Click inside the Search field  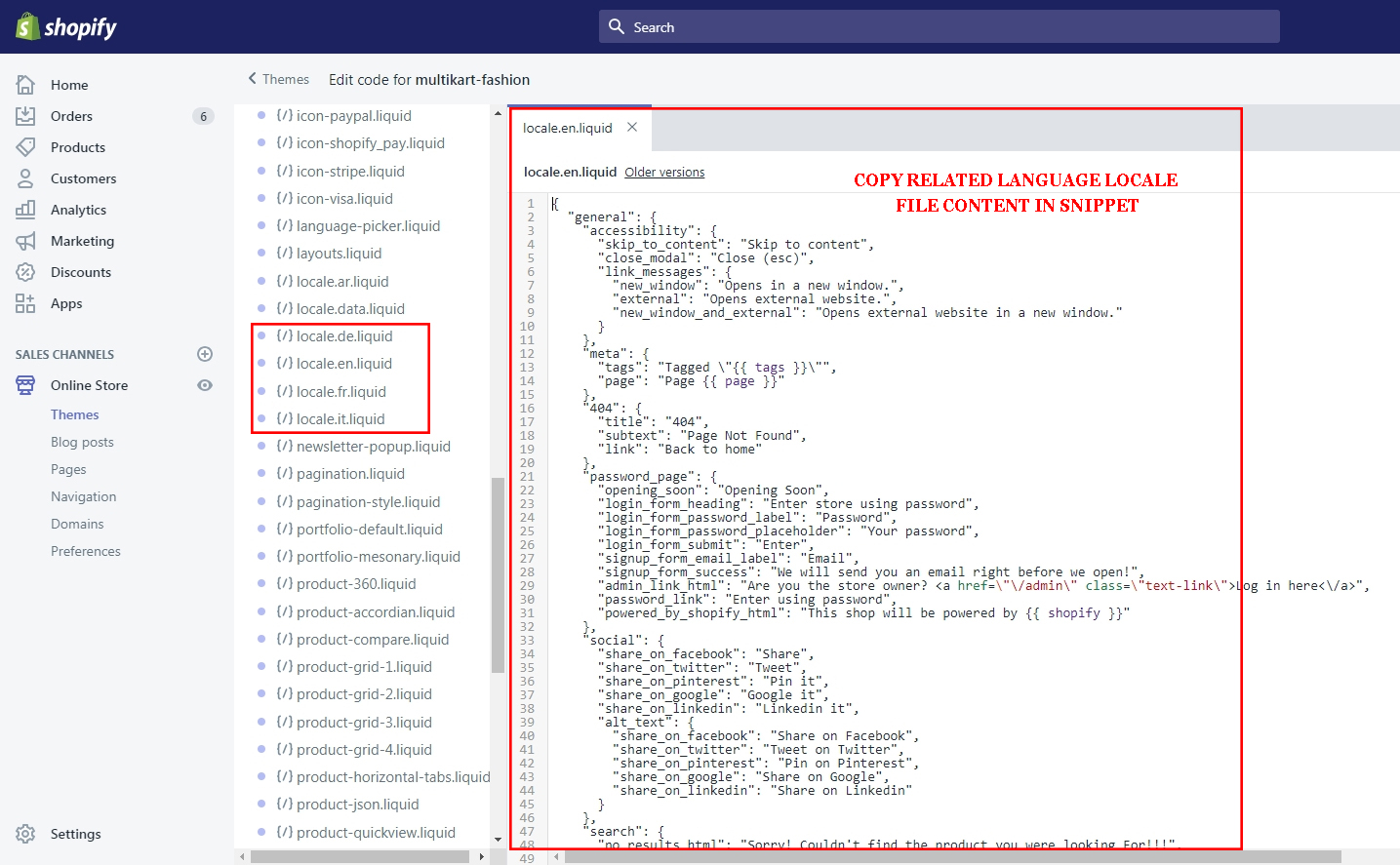click(x=937, y=26)
